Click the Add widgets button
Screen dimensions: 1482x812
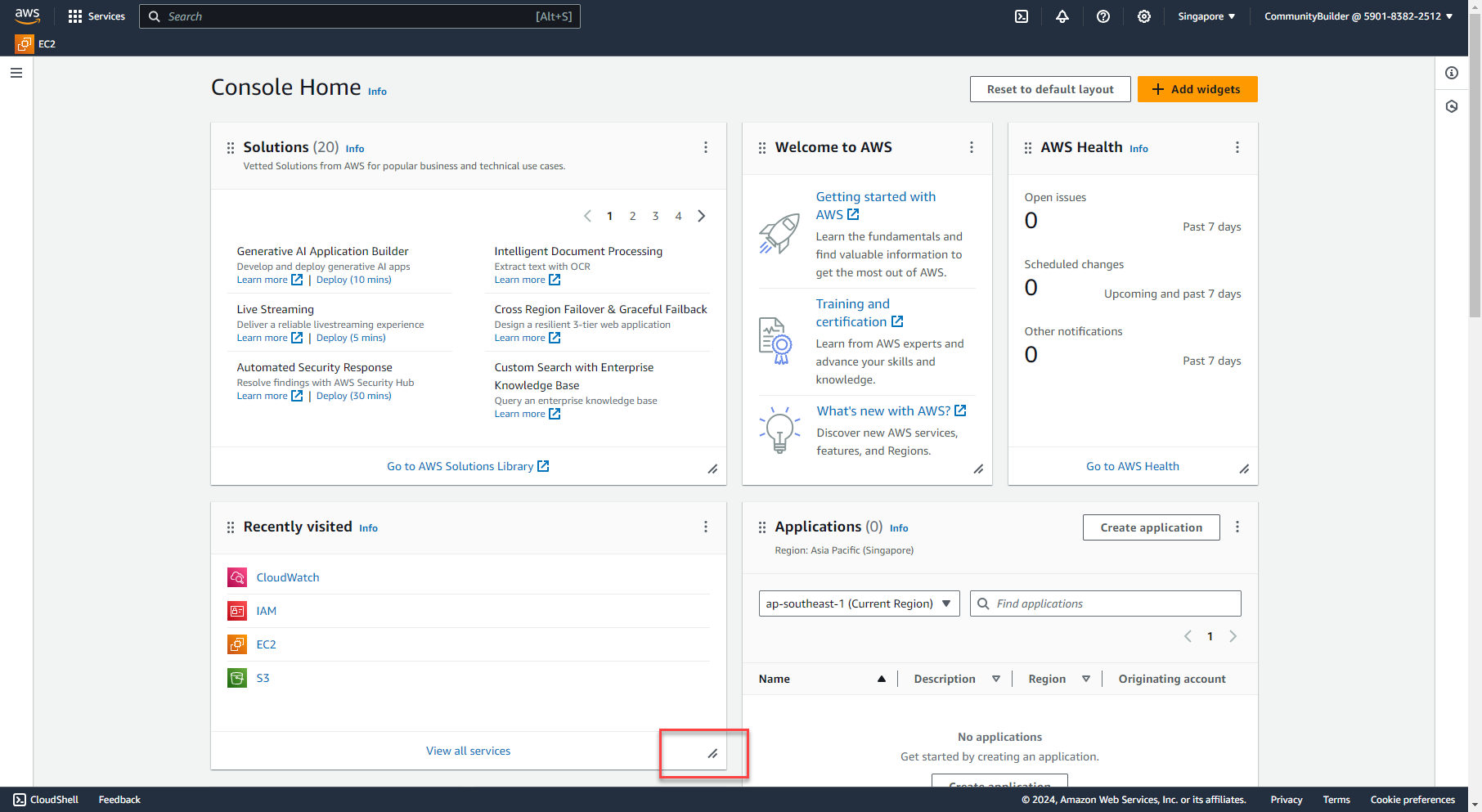[x=1197, y=89]
